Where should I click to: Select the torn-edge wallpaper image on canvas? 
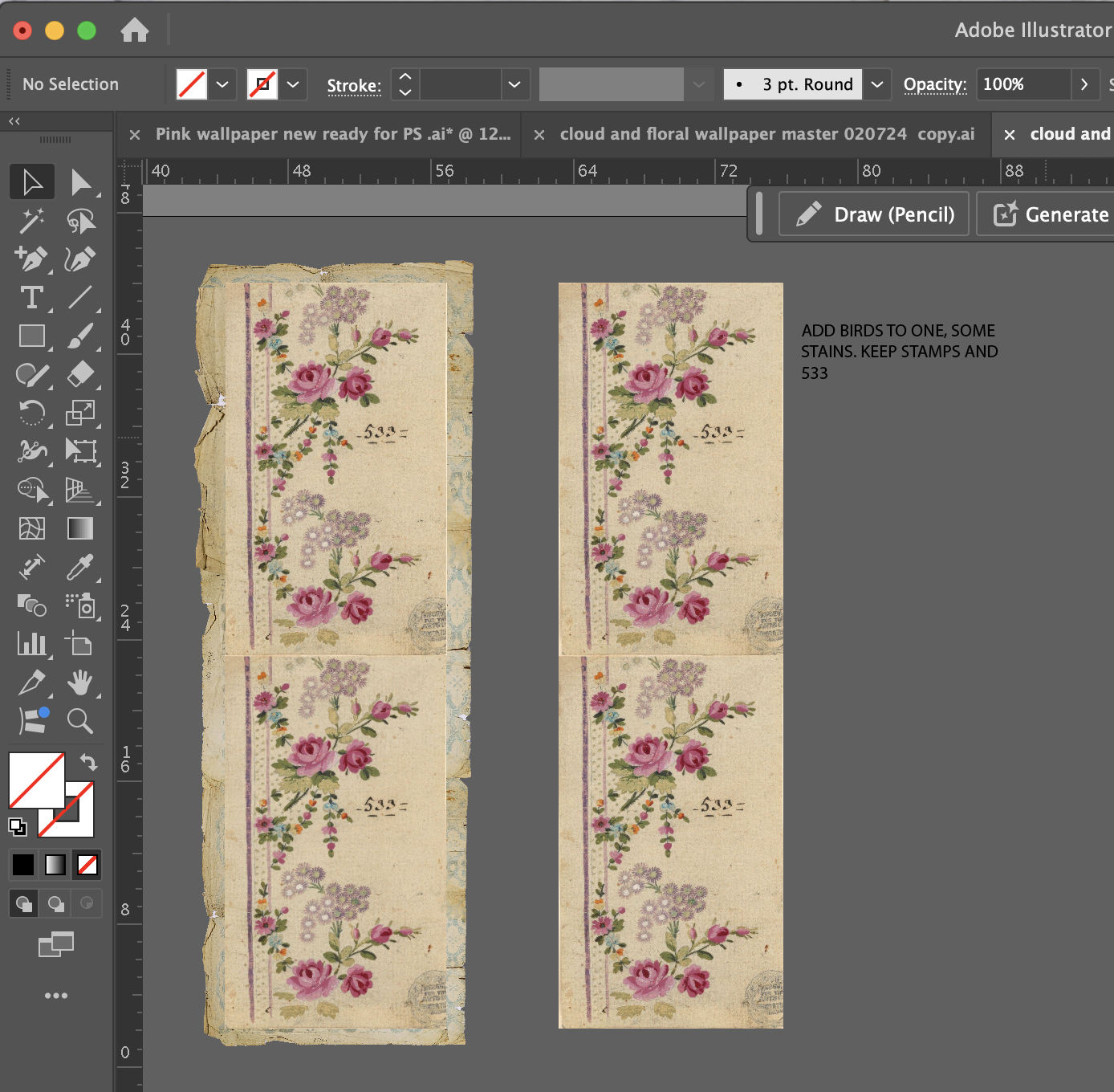click(x=333, y=653)
